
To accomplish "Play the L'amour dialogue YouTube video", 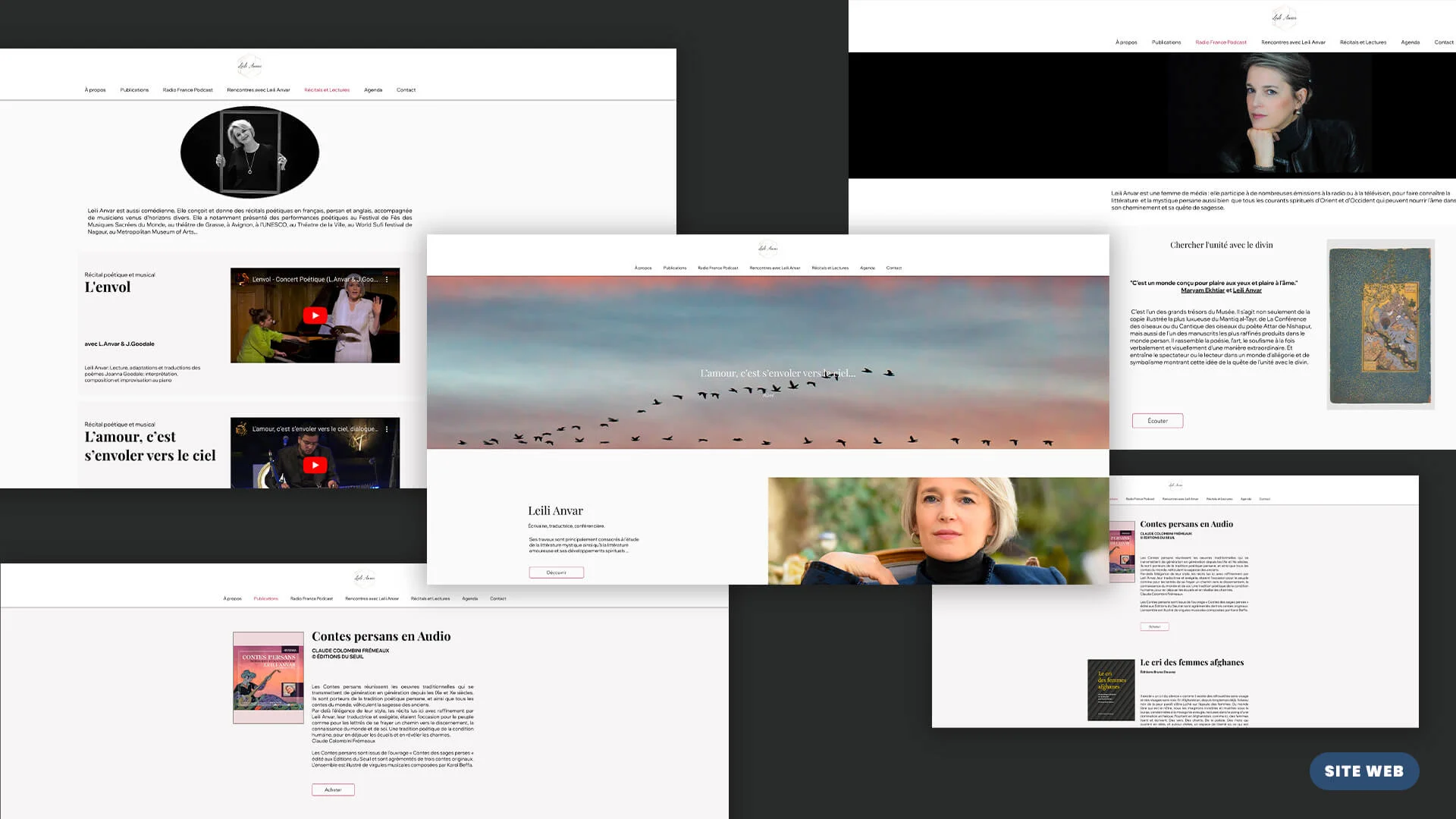I will click(315, 465).
